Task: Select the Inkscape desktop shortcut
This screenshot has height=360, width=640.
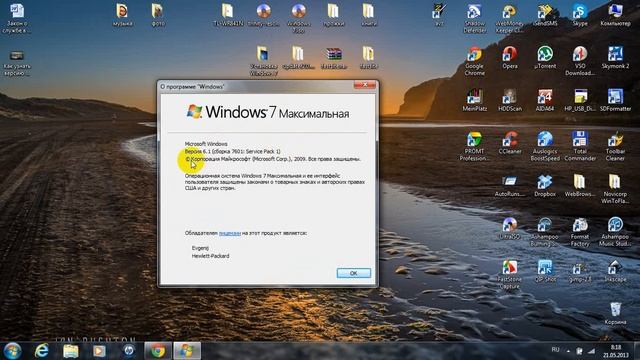Action: (615, 271)
